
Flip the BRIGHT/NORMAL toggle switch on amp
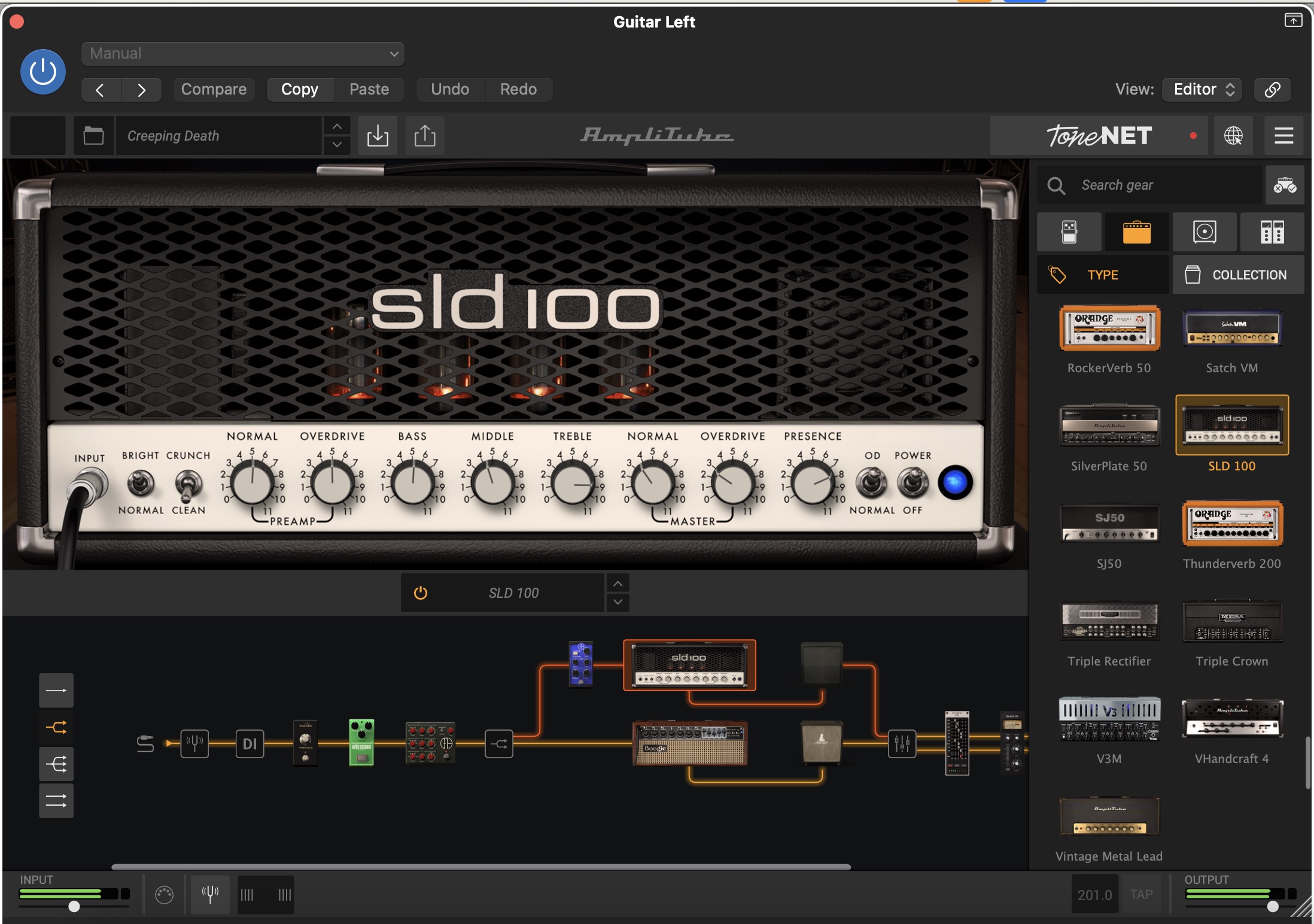141,484
